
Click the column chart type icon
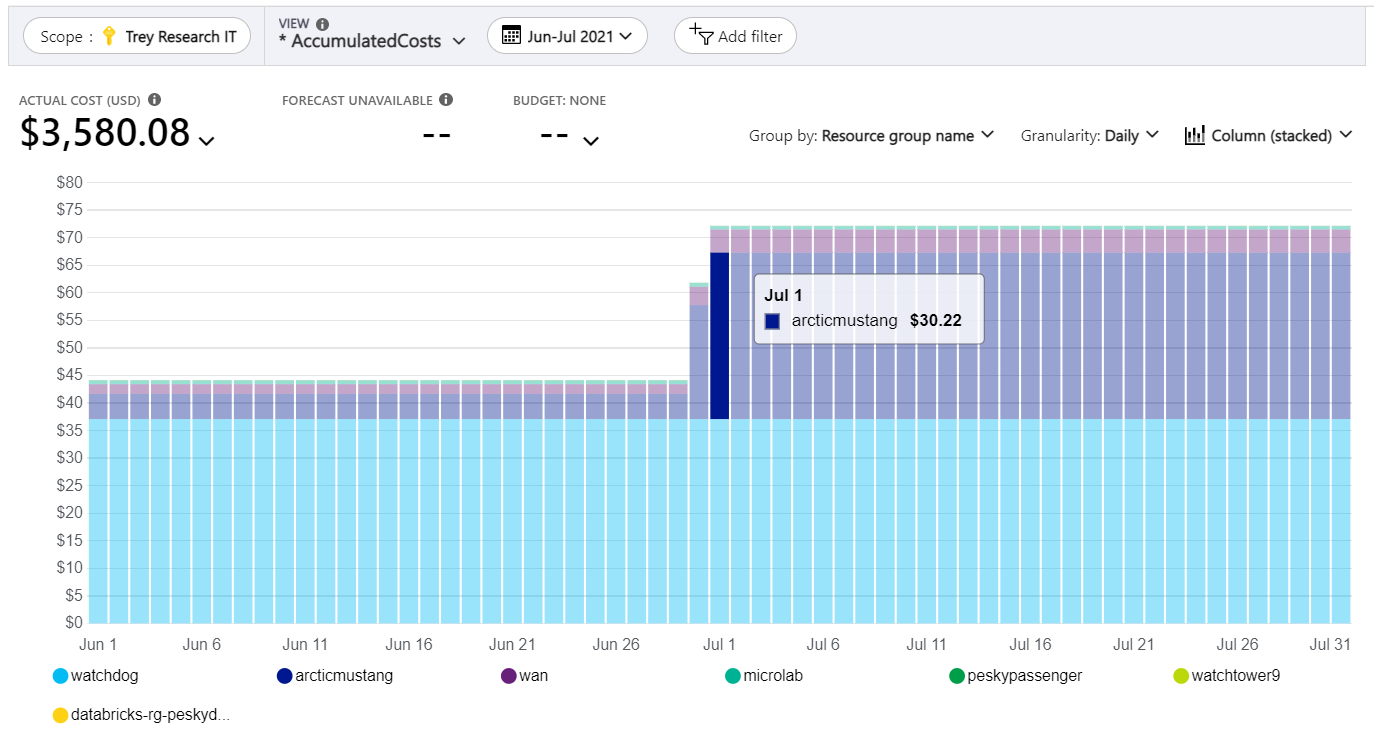pyautogui.click(x=1194, y=135)
